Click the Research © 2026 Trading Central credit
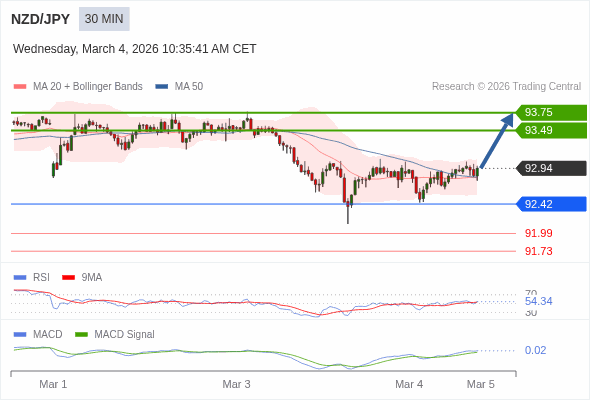The height and width of the screenshot is (400, 590). pyautogui.click(x=506, y=87)
